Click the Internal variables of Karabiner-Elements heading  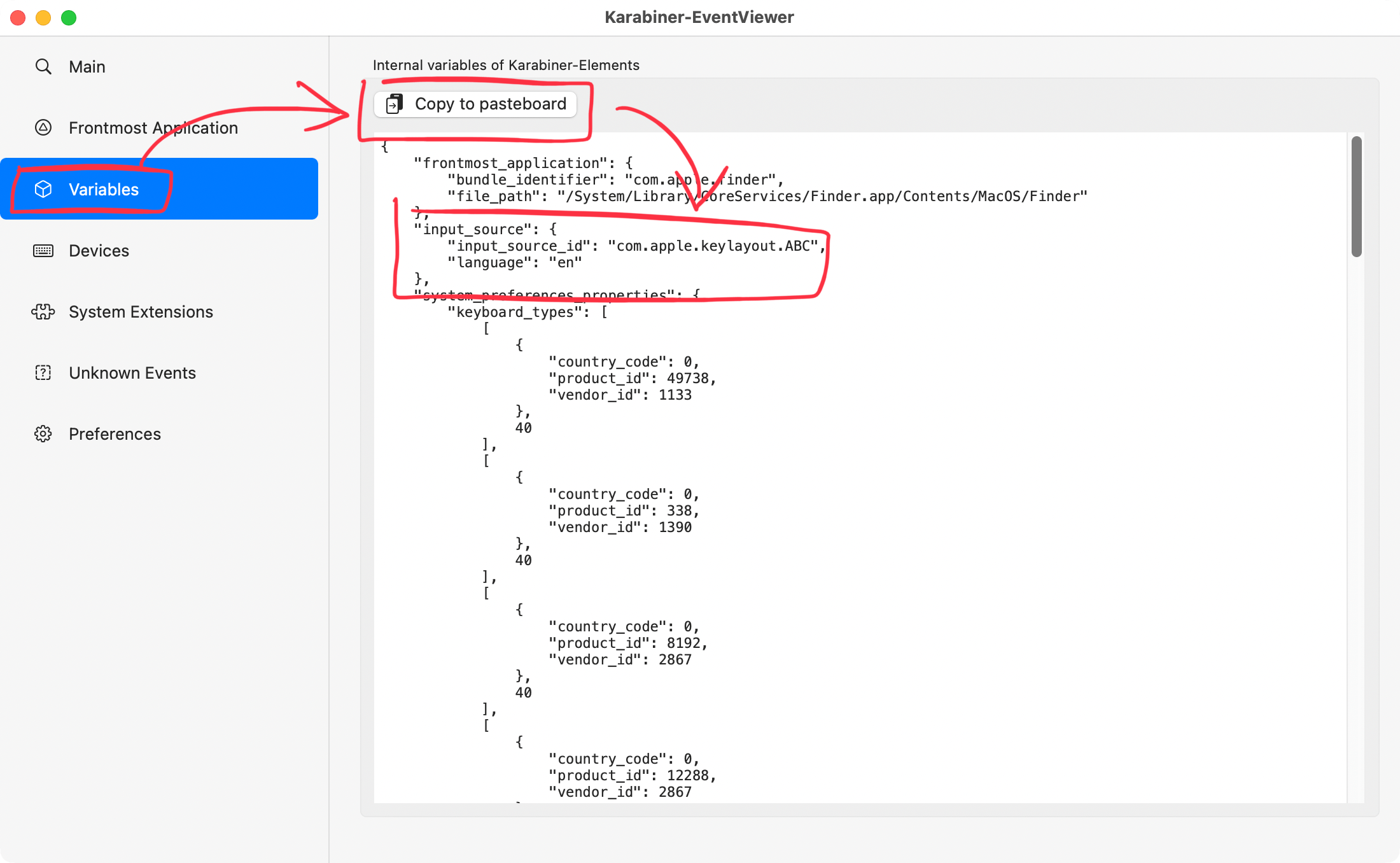coord(506,65)
